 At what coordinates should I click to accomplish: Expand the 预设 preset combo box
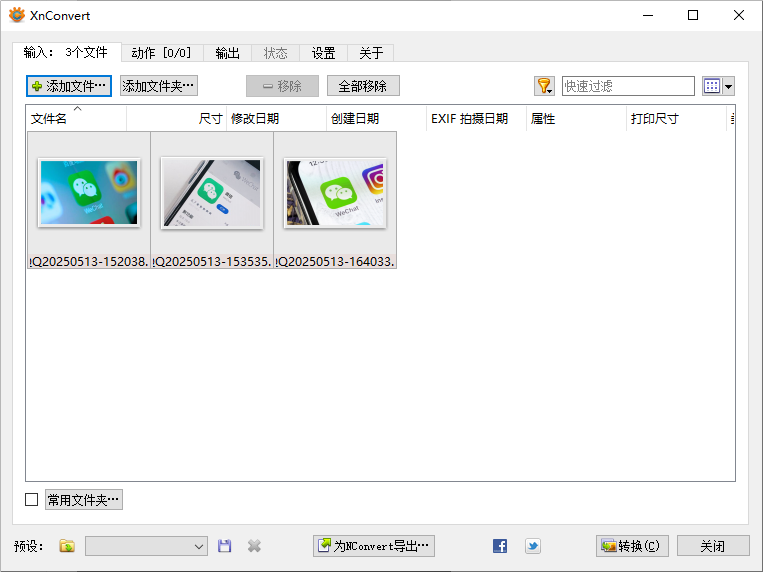146,546
